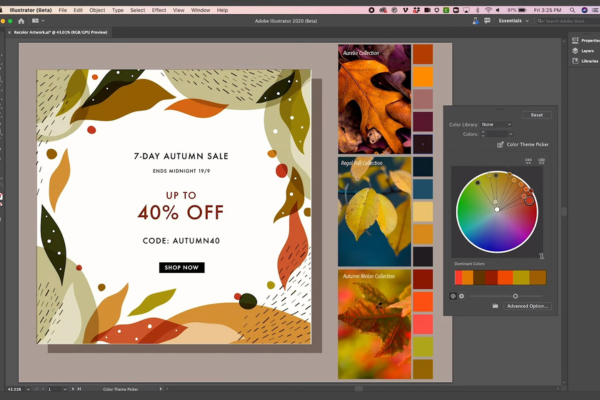Click the 40% OFF text on artwork

click(x=181, y=212)
